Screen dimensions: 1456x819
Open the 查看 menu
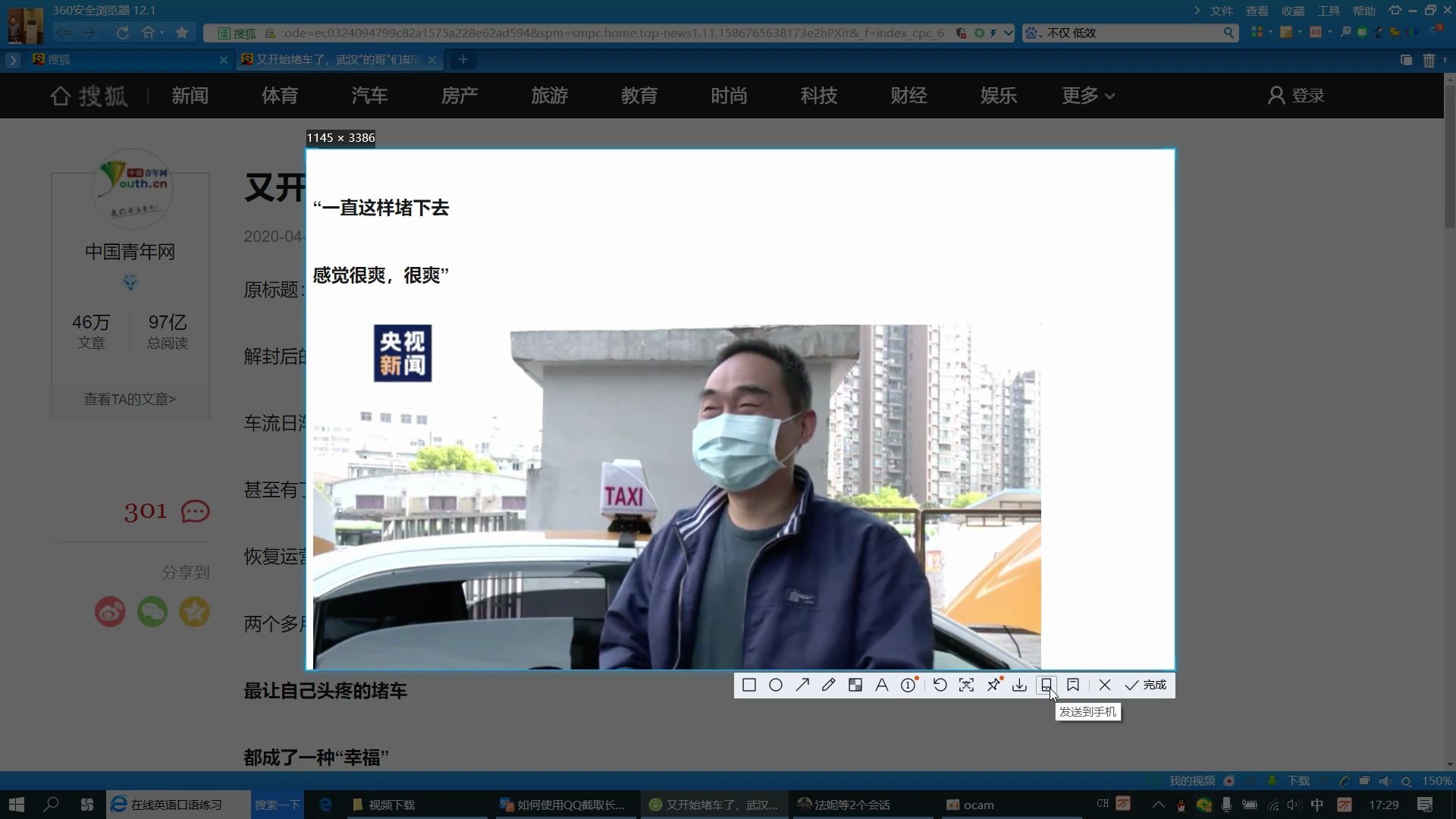1257,11
